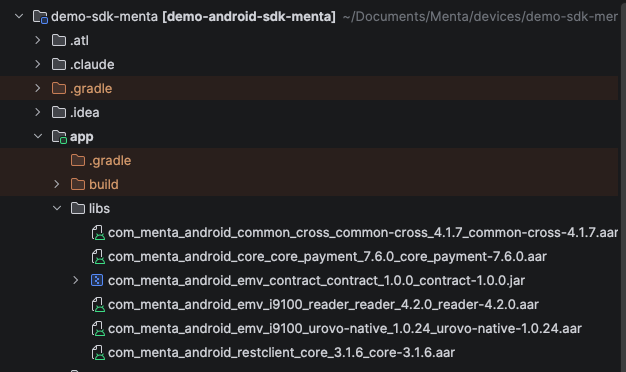Collapse the demo-sdk-menta project root chevron

point(19,16)
